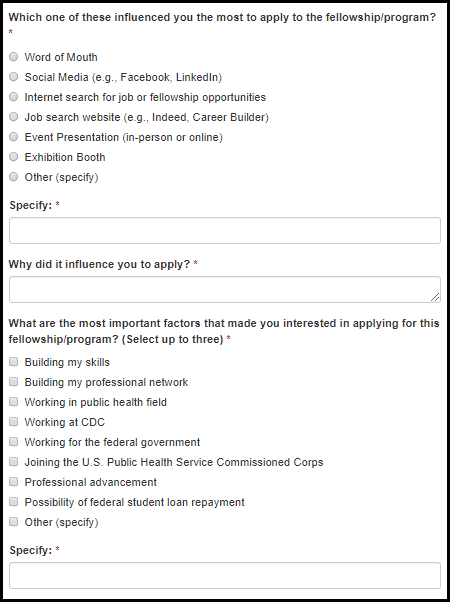Tick the Other (specify) checkbox
The image size is (450, 602).
(13, 521)
